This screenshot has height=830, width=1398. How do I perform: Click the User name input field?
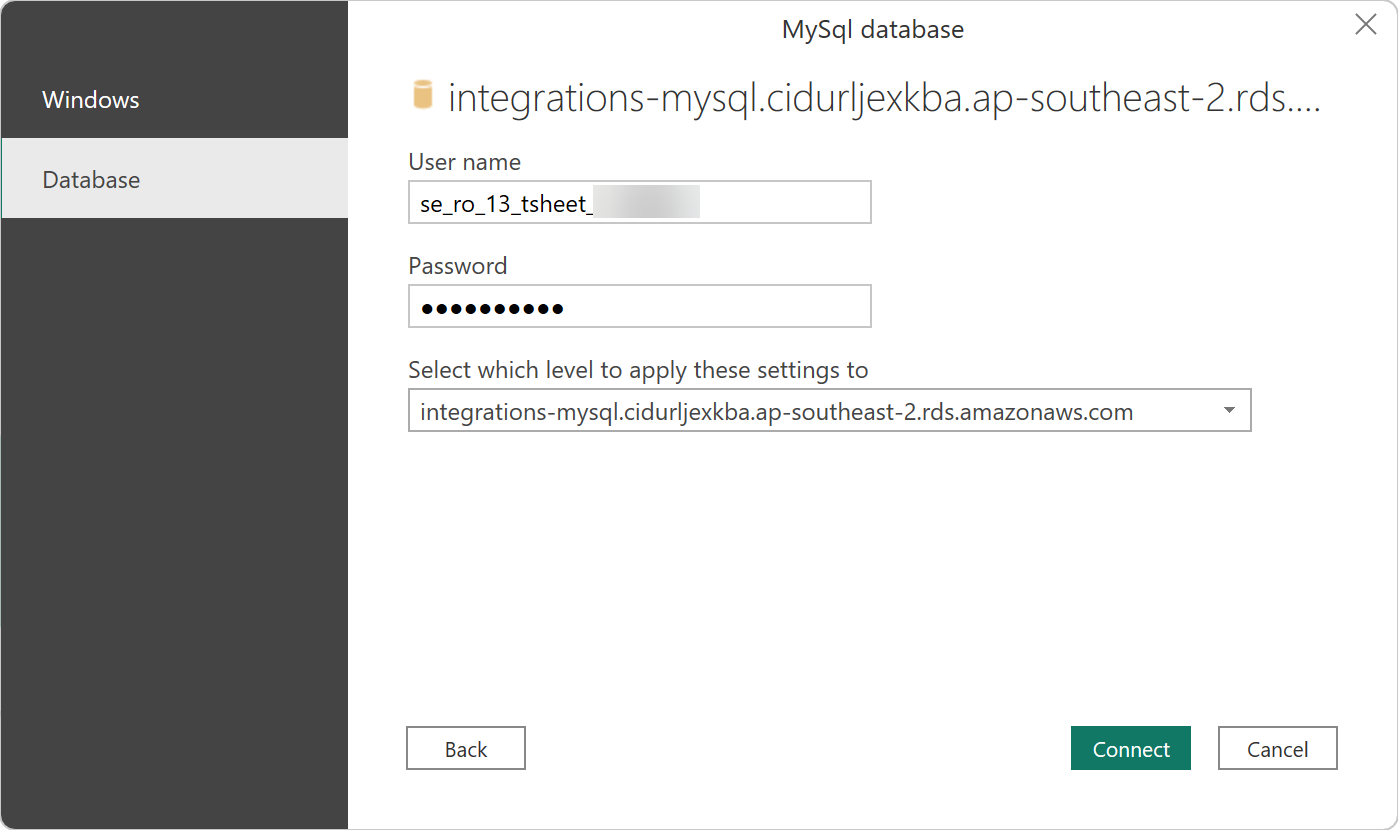coord(640,202)
